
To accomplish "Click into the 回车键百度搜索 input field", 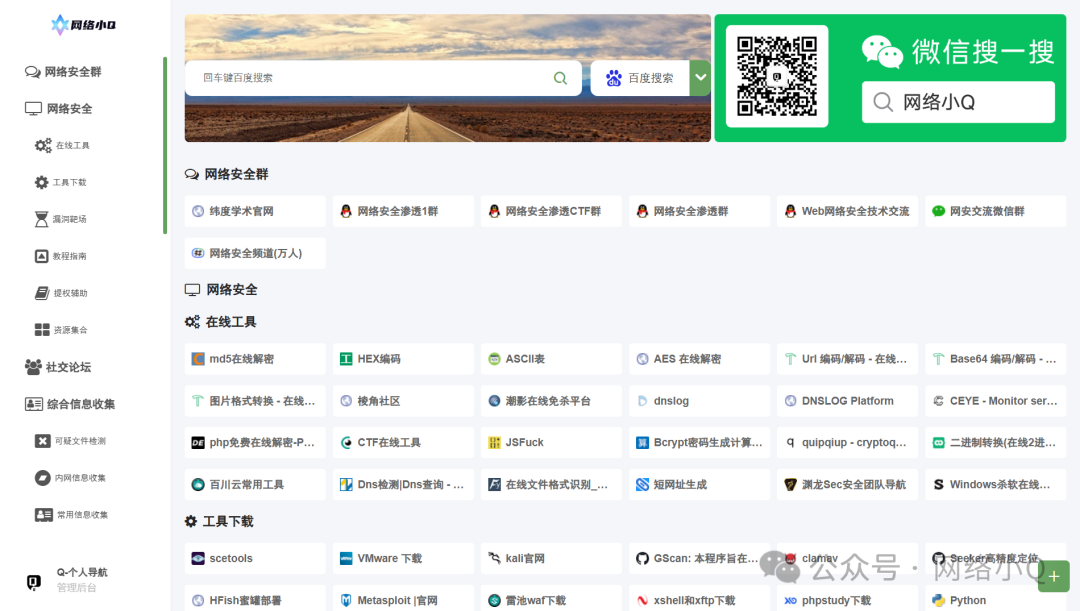I will click(372, 78).
